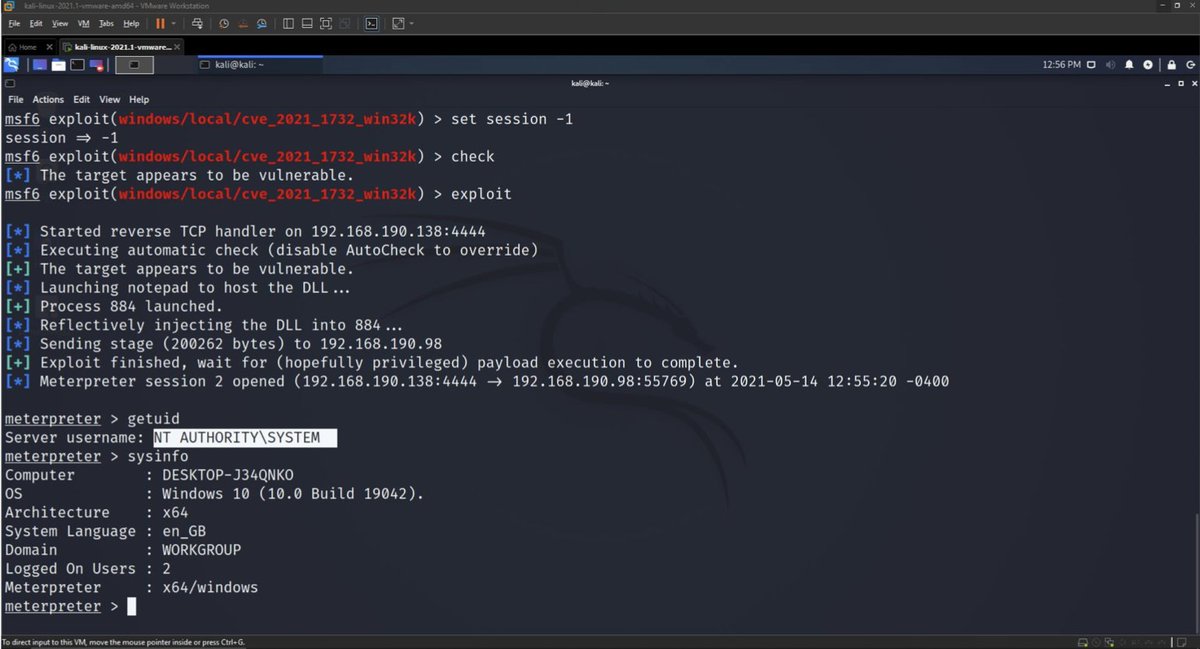
Task: Click the x64/windows Meterpreter value
Action: (x=210, y=588)
